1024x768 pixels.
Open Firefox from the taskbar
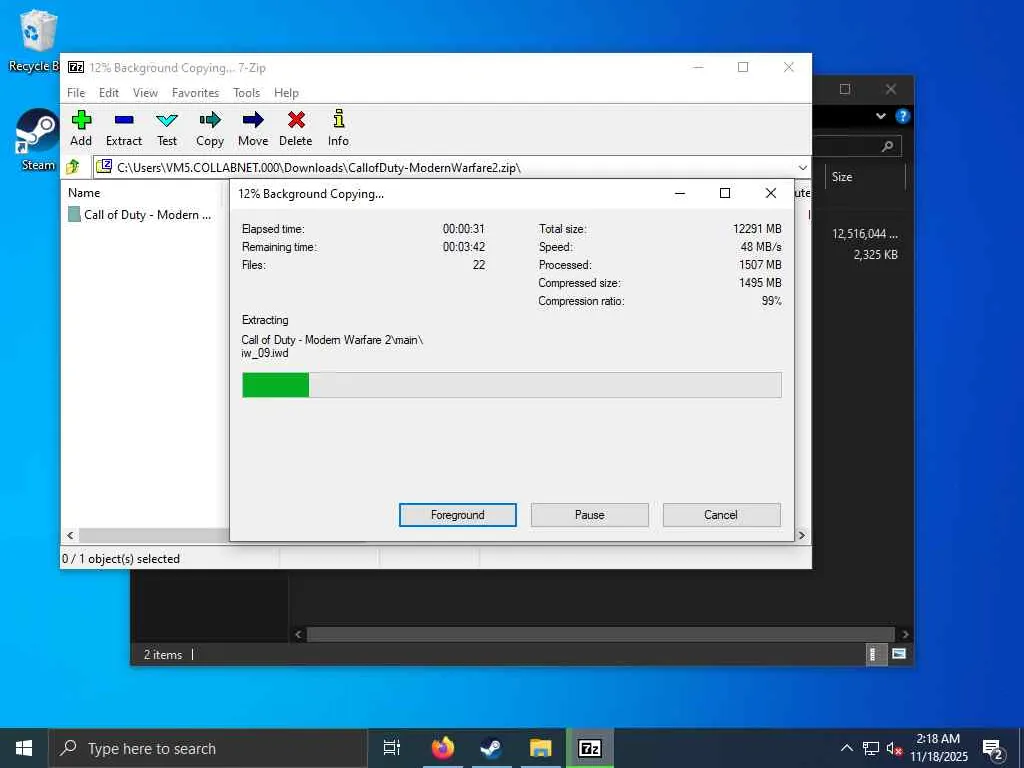point(443,748)
